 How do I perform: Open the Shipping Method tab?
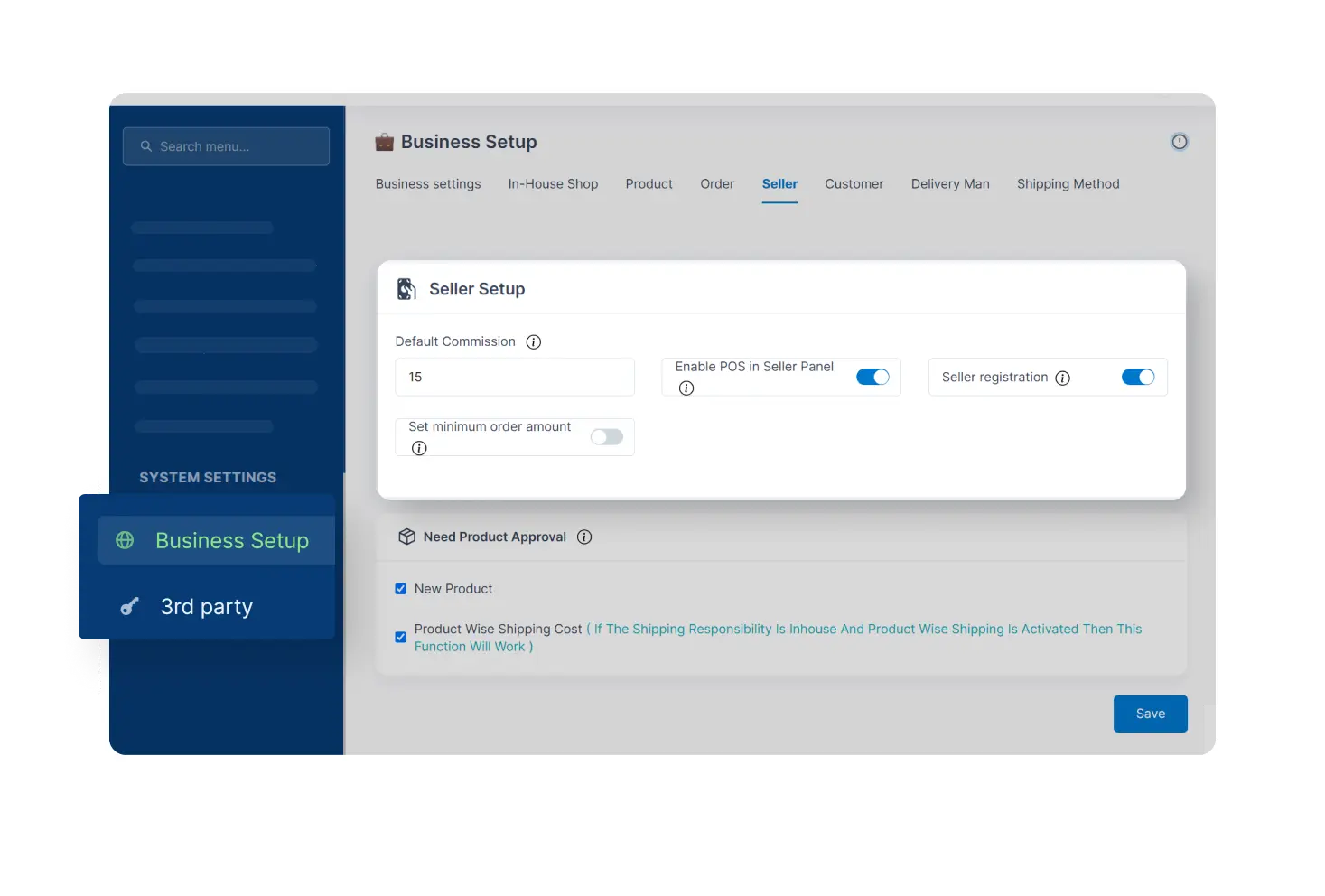(1068, 183)
